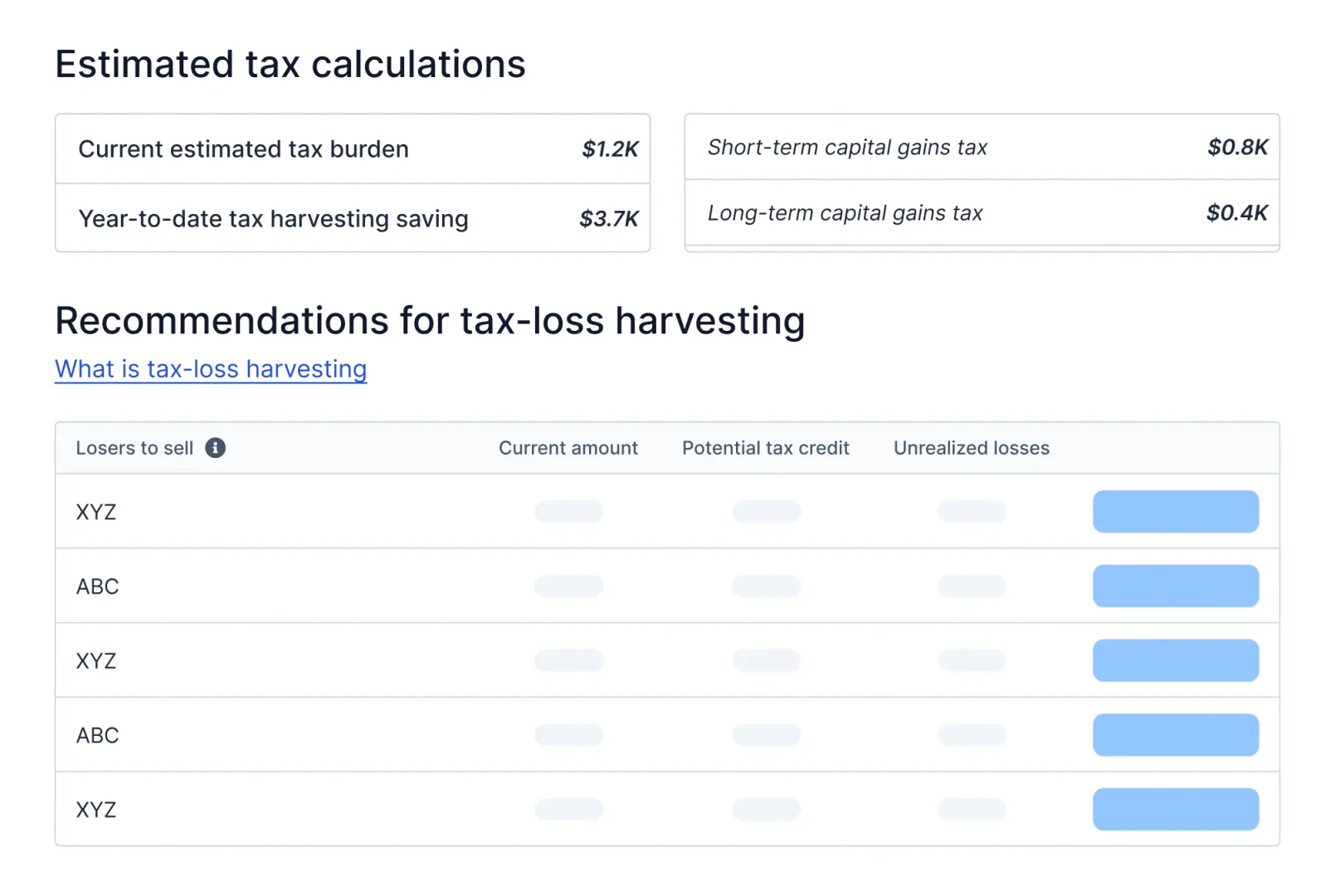
Task: Click the $0.8K short-term tax value
Action: click(1237, 148)
